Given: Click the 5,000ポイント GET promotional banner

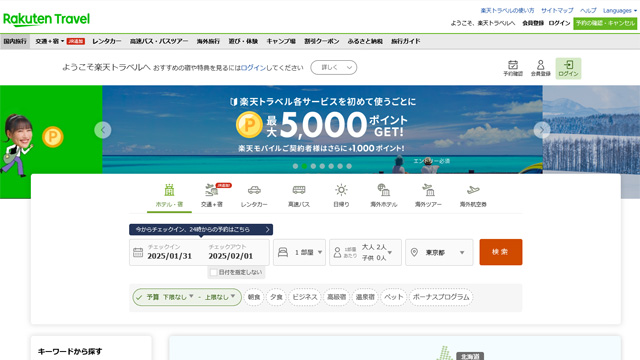Looking at the screenshot, I should point(322,130).
